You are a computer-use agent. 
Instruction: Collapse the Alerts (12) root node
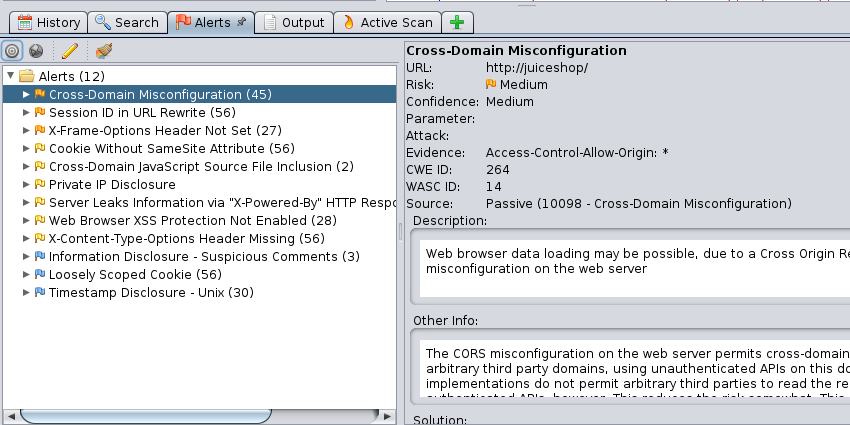coord(10,76)
